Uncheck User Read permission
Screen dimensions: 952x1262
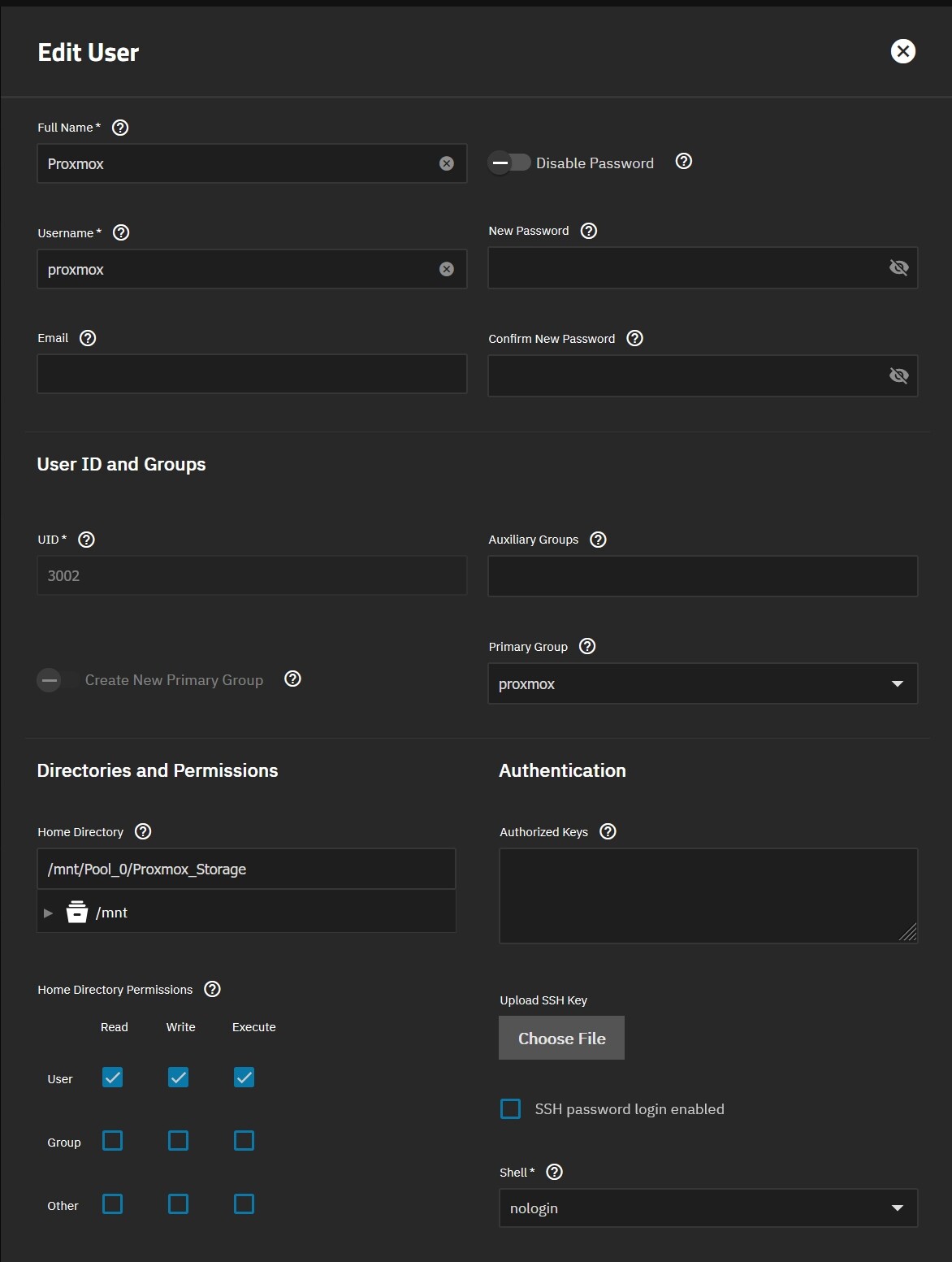[x=113, y=1078]
